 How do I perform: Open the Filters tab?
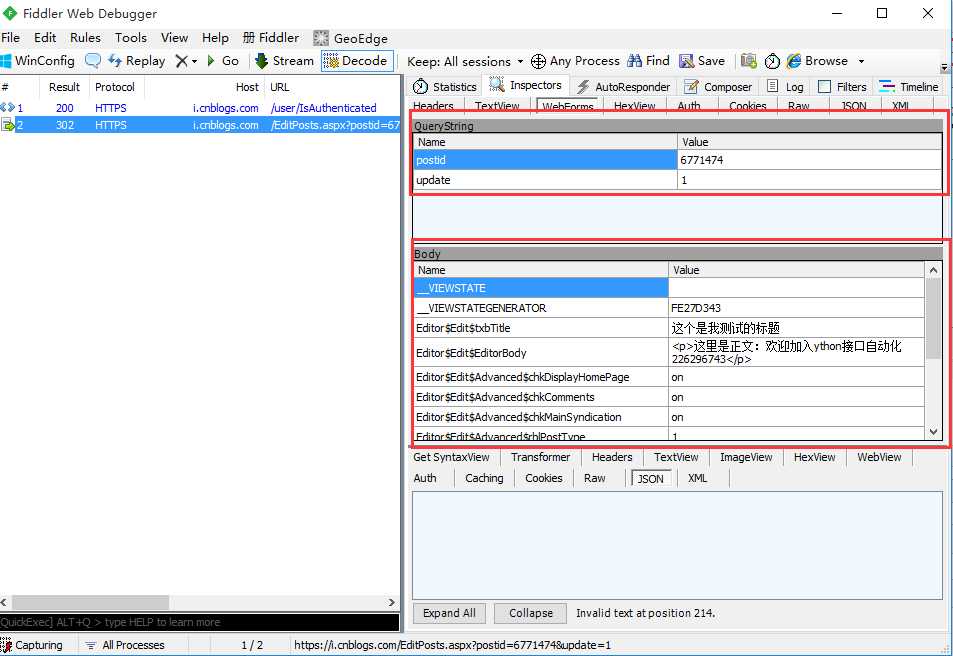pos(842,87)
